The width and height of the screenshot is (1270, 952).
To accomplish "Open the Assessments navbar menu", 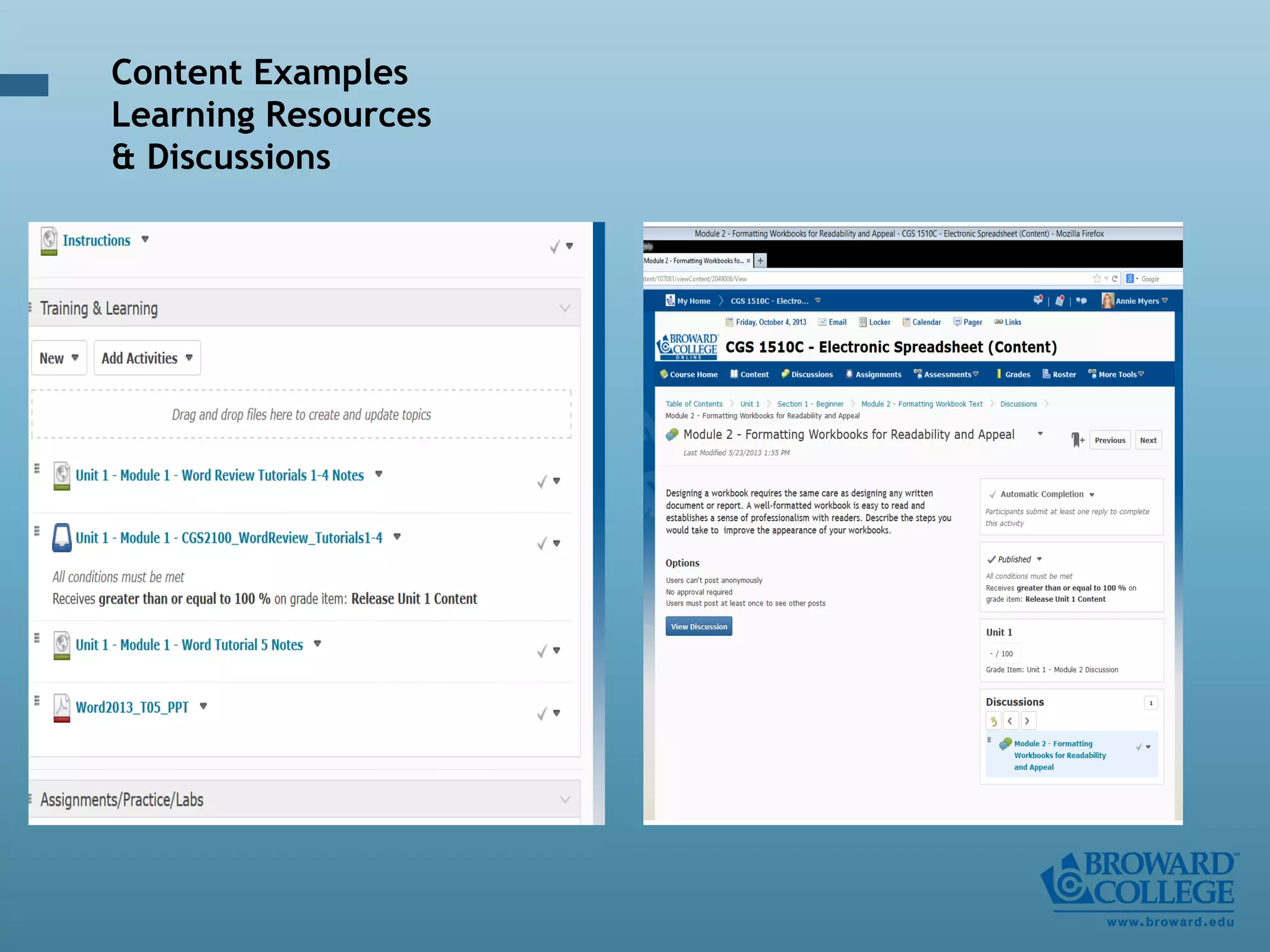I will (x=946, y=374).
